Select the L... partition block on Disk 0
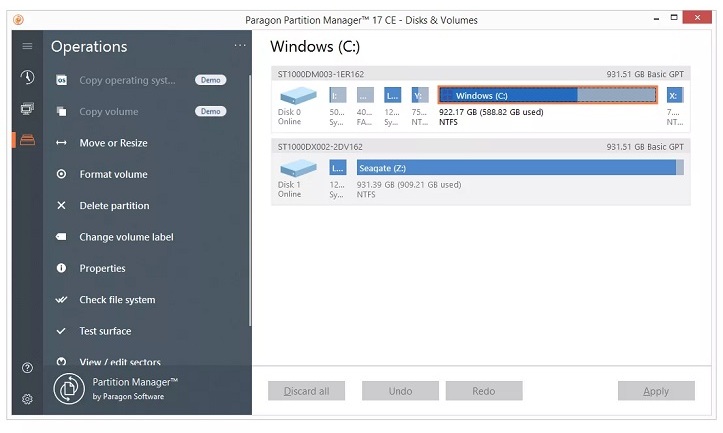 [x=392, y=95]
